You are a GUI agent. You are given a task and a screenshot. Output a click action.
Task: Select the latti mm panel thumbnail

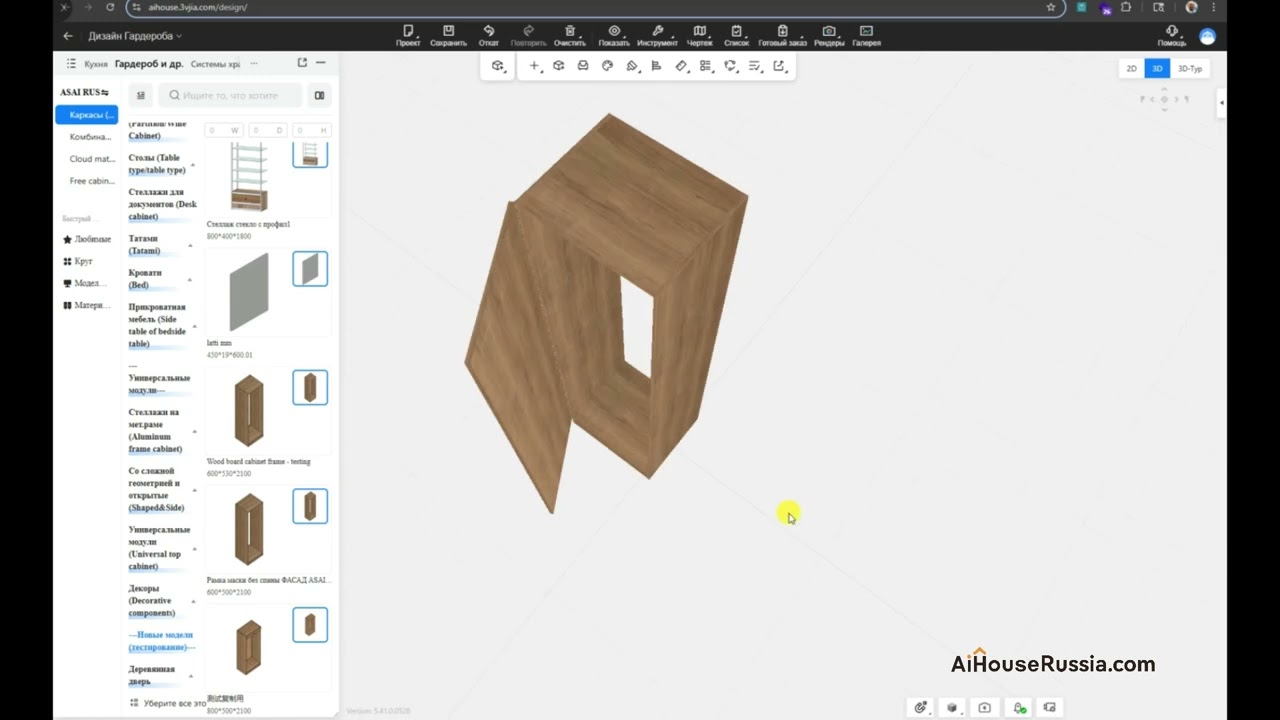[250, 292]
